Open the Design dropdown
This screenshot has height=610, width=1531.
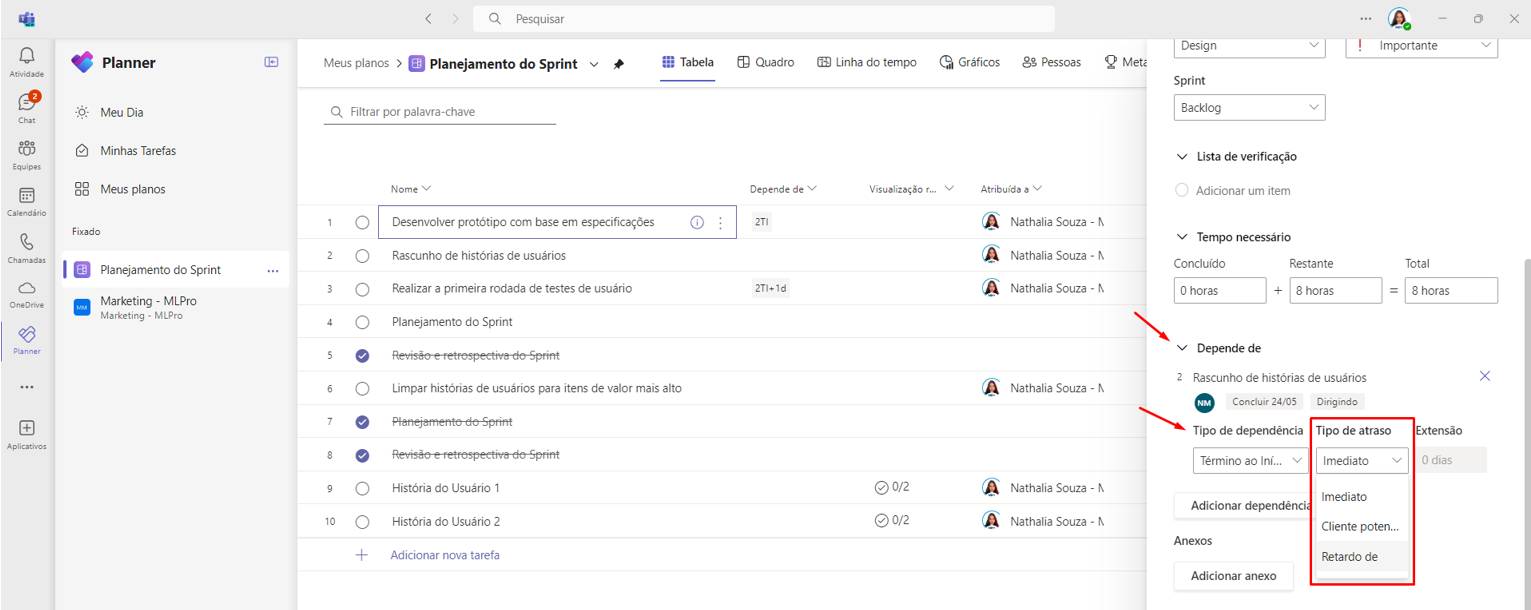pos(1249,45)
